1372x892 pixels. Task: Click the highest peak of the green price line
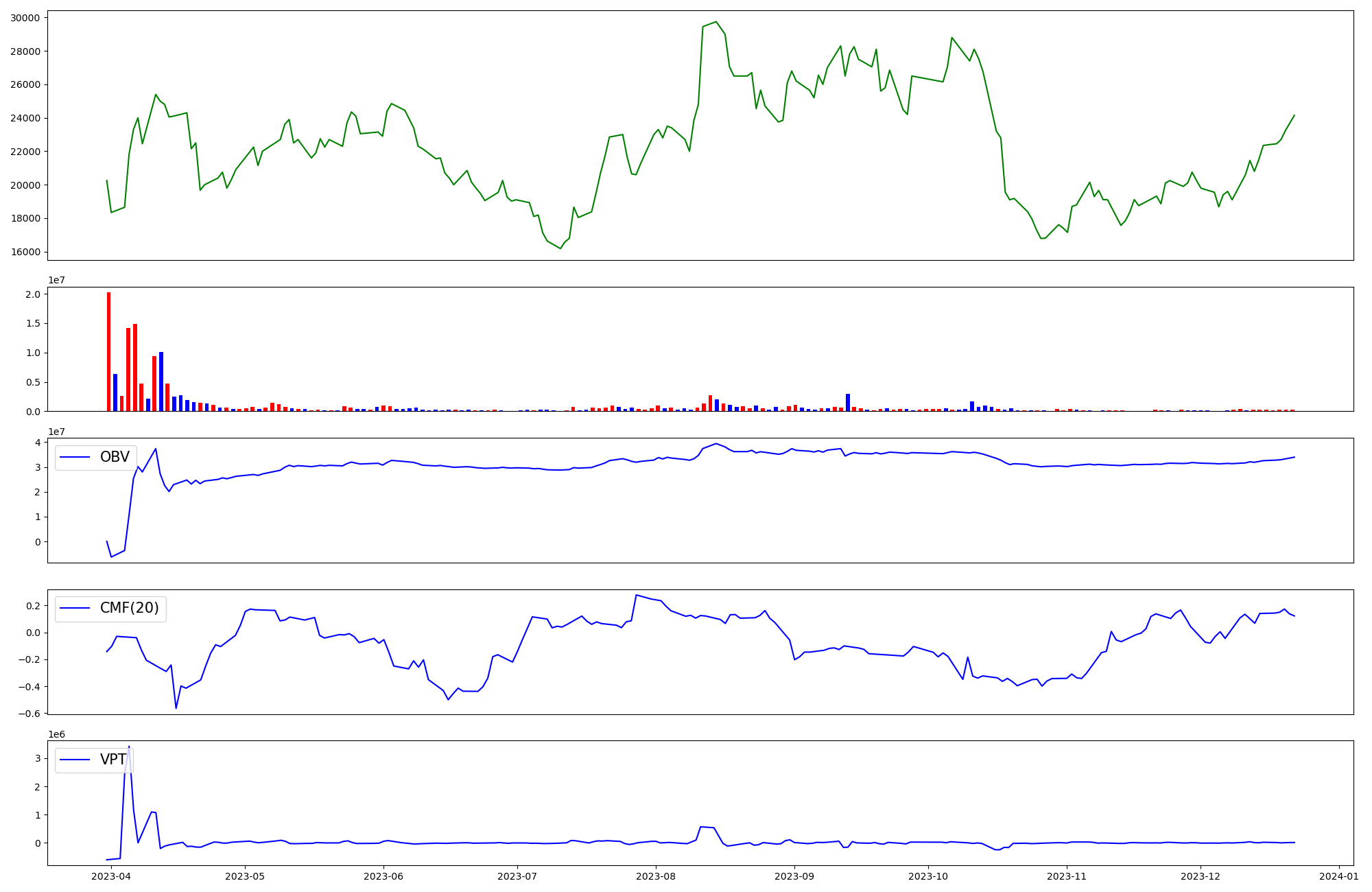715,22
